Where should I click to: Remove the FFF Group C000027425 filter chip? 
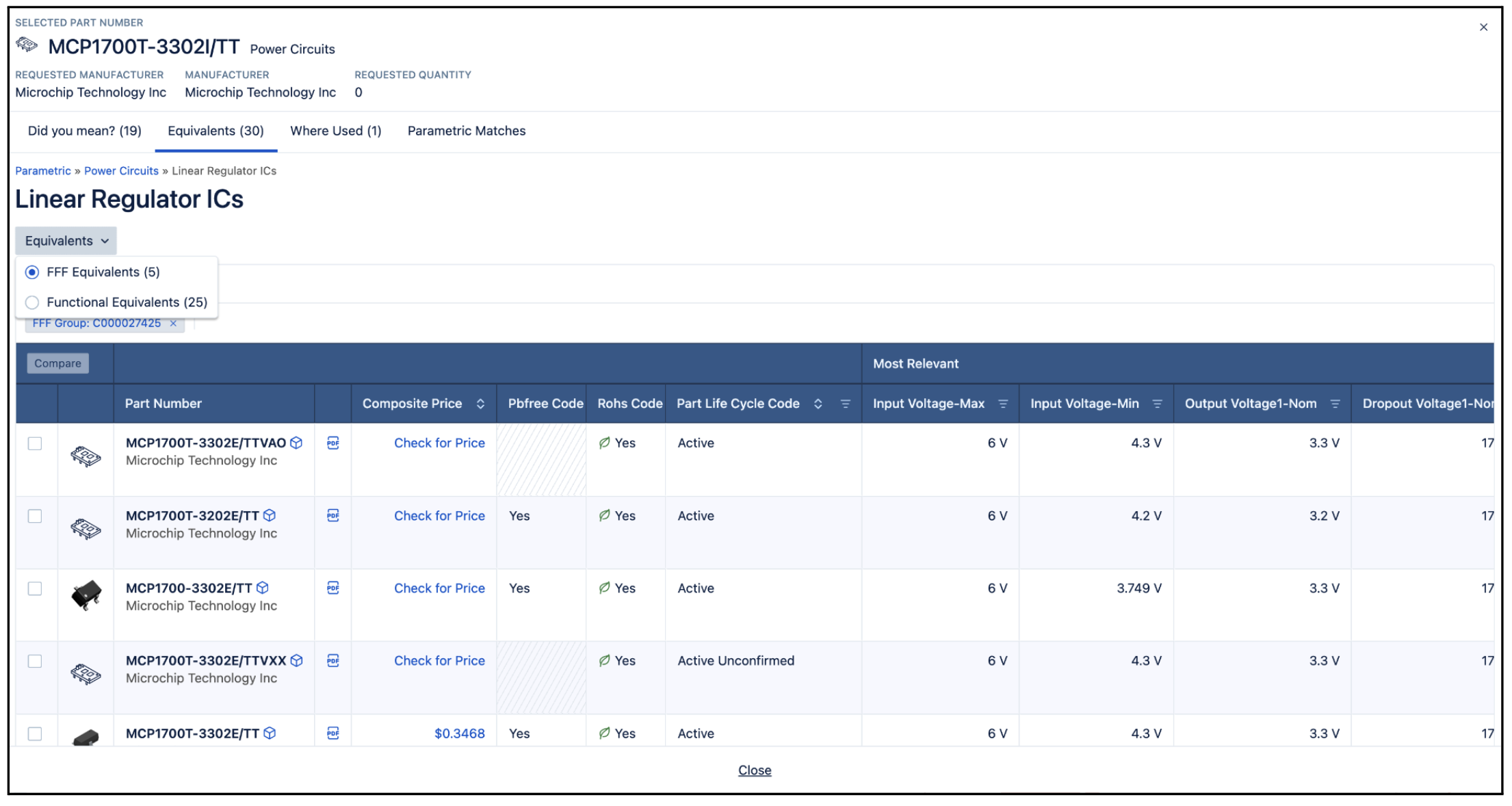[x=173, y=323]
